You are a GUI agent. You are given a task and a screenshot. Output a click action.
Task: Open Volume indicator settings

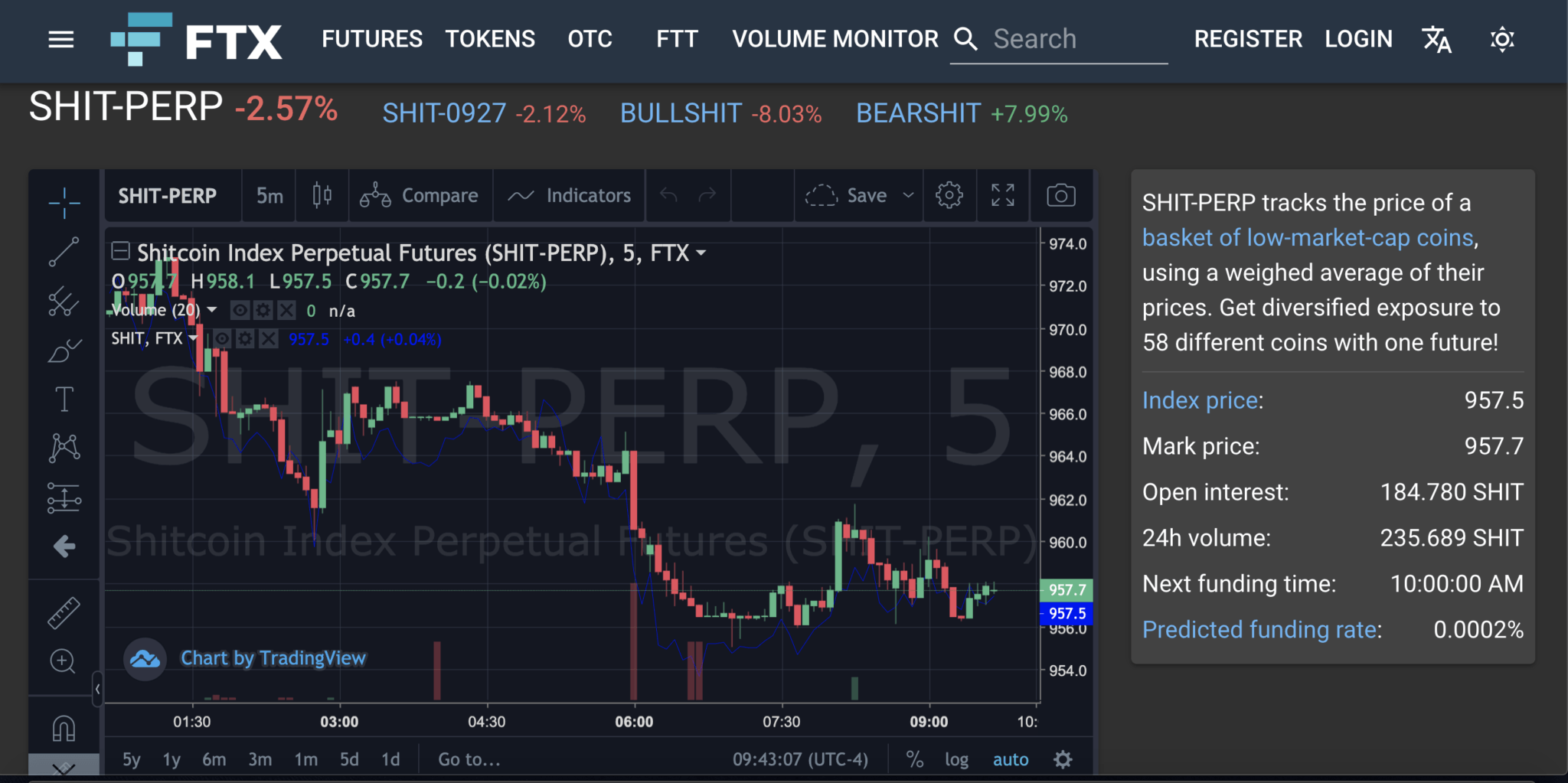tap(263, 310)
